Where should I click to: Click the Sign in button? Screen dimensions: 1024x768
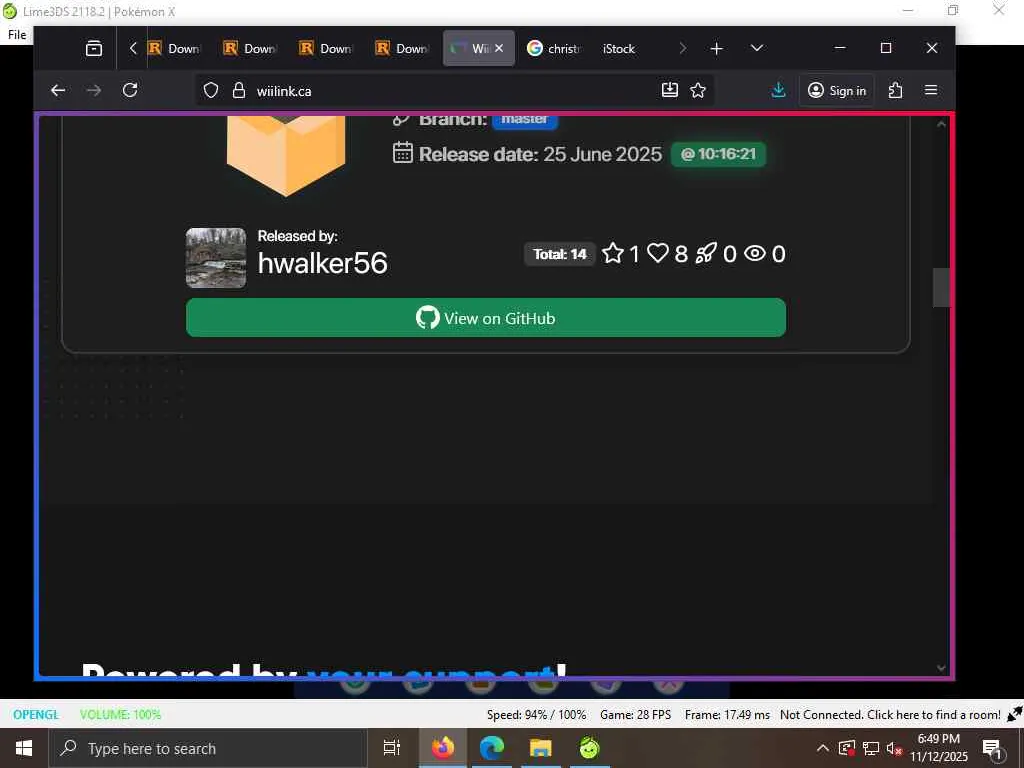[x=837, y=90]
